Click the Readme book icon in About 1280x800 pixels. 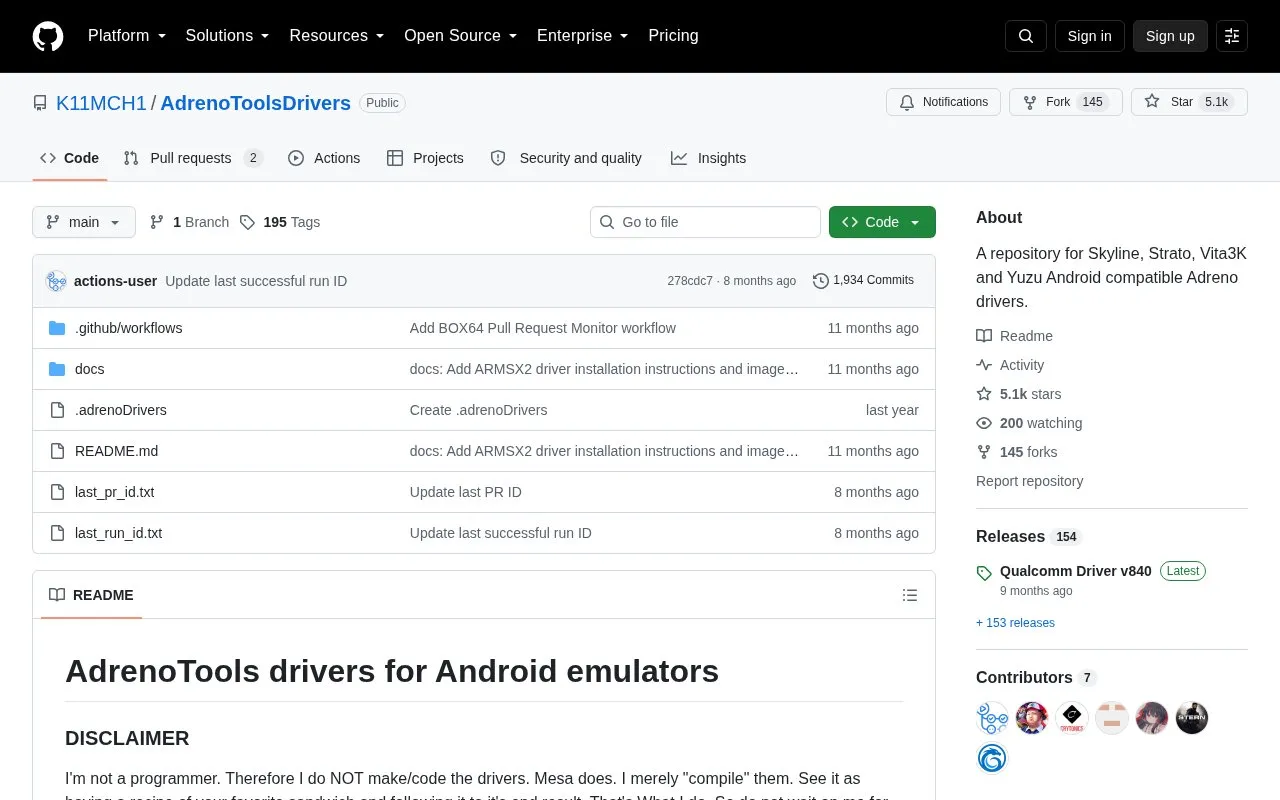[984, 336]
